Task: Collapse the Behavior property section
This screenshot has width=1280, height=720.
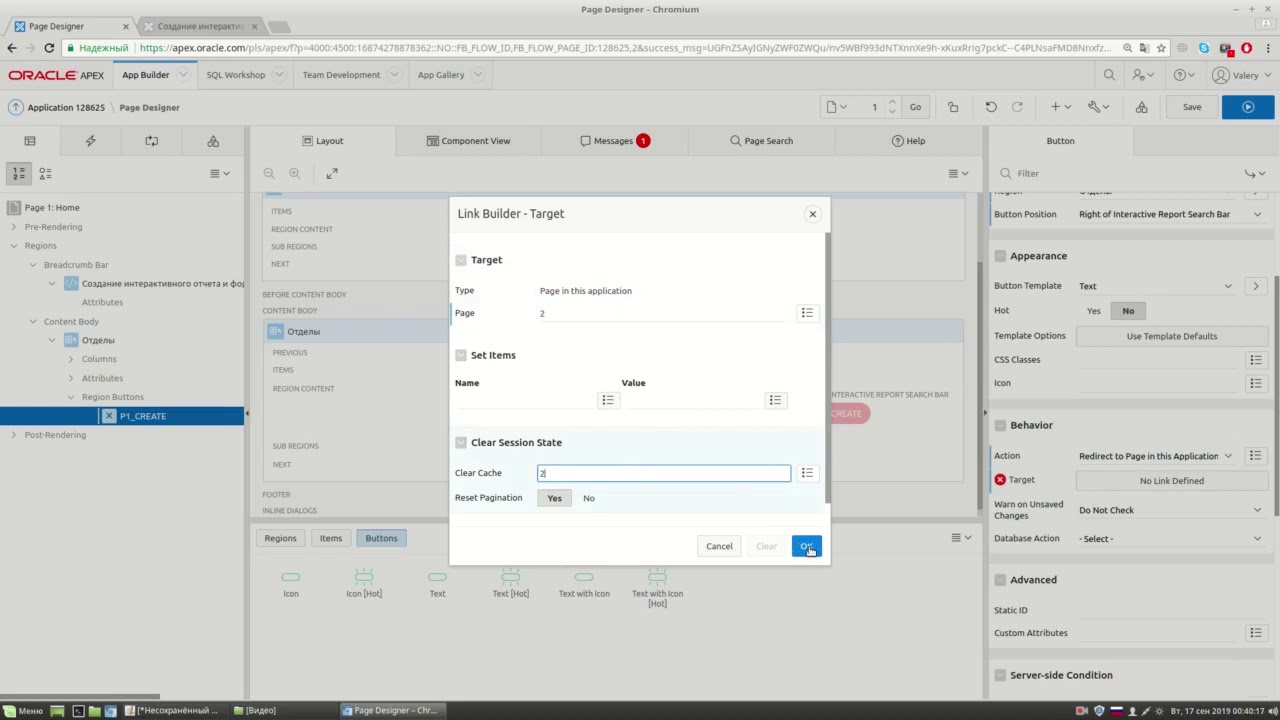Action: [1000, 425]
